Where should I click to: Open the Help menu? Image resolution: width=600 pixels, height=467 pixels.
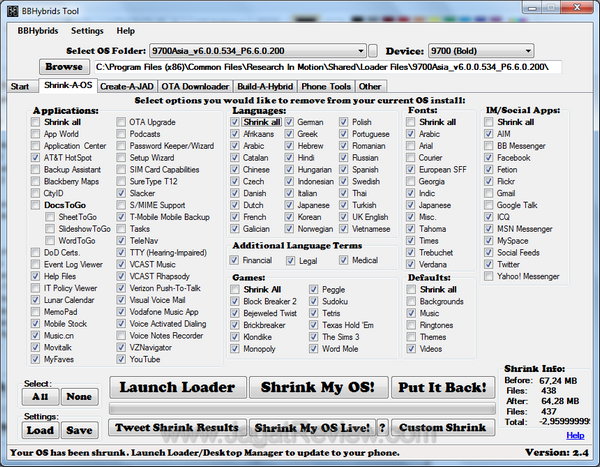[x=126, y=31]
